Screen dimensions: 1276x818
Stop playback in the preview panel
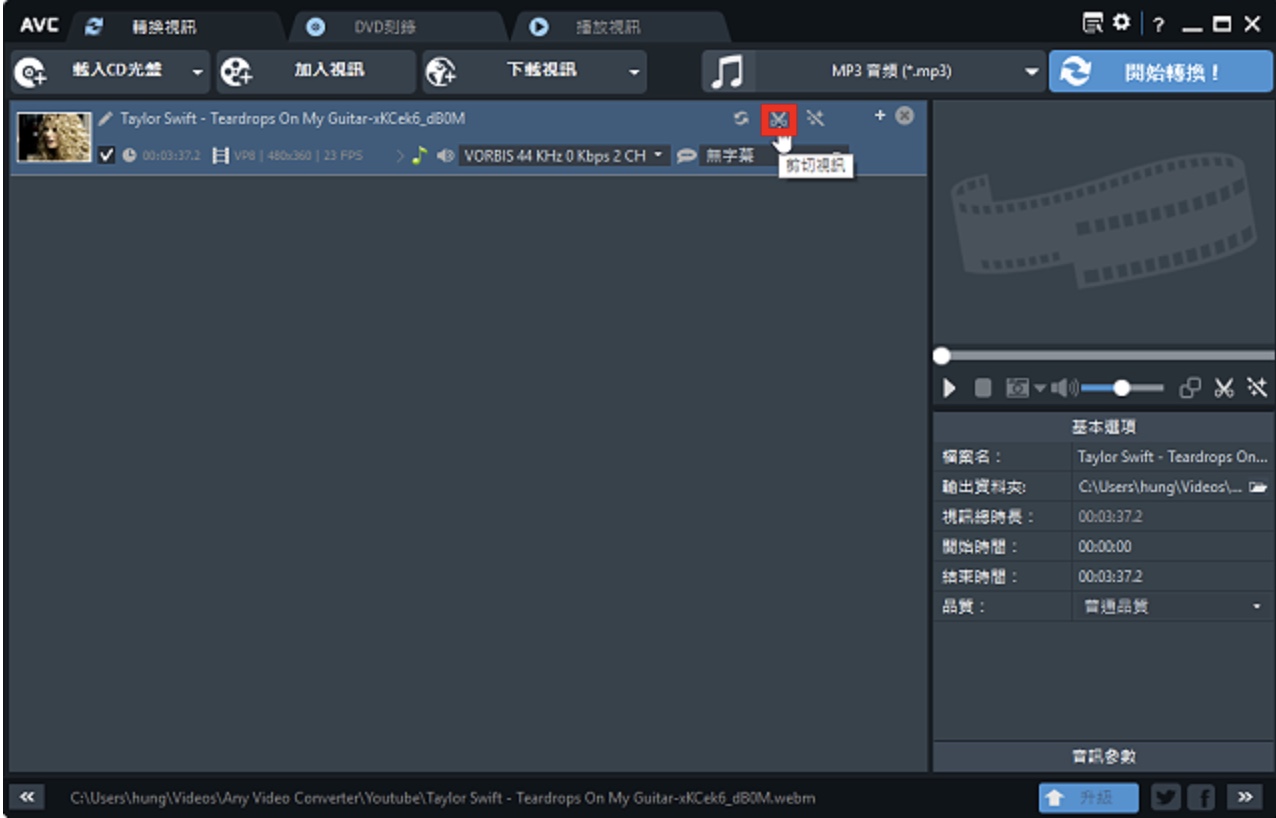pyautogui.click(x=983, y=388)
